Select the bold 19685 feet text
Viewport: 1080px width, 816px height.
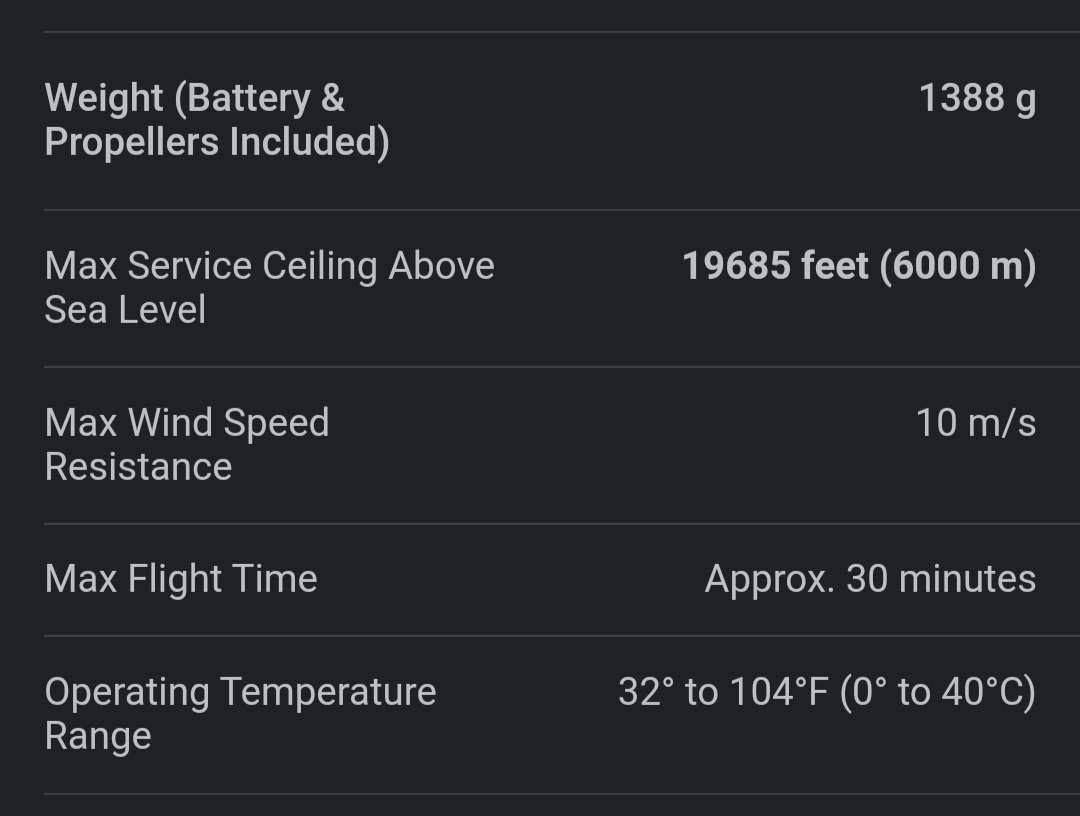(x=775, y=266)
